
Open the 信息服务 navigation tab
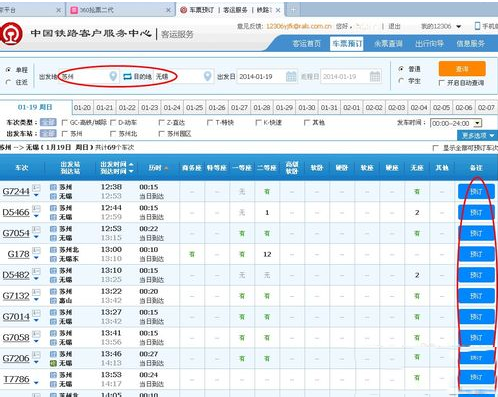(x=470, y=44)
